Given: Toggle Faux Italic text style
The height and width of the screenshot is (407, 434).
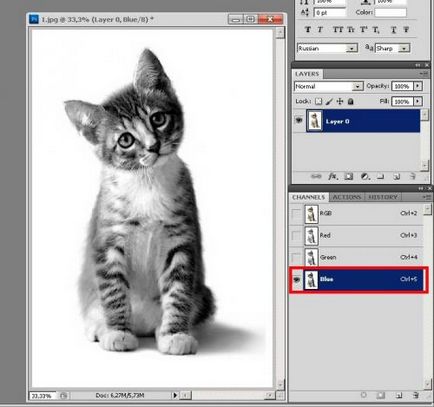Looking at the screenshot, I should click(x=320, y=30).
